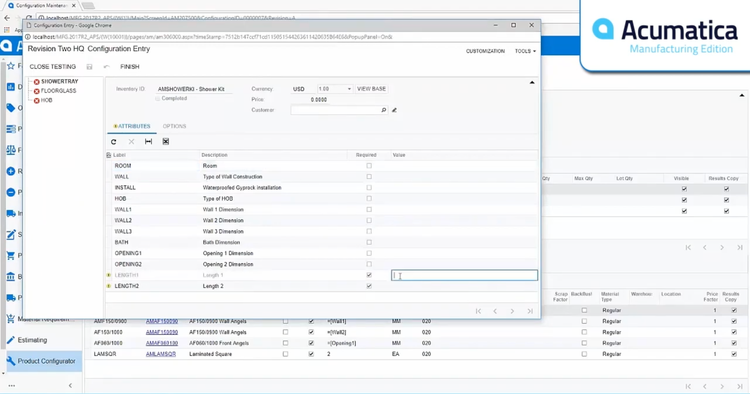Go to previous page in Configuration Entry grid
The image size is (750, 394).
pyautogui.click(x=495, y=311)
